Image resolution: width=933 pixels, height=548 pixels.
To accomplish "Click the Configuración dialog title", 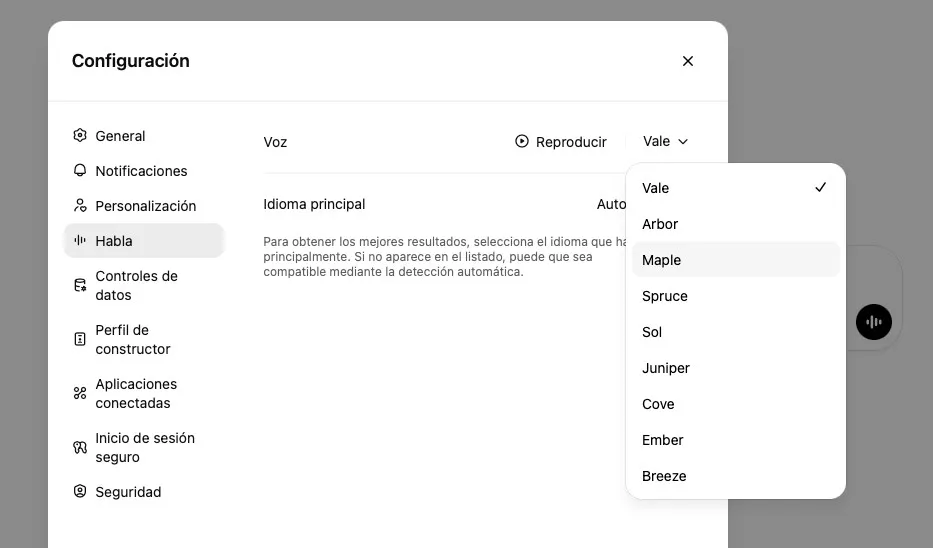I will 130,61.
